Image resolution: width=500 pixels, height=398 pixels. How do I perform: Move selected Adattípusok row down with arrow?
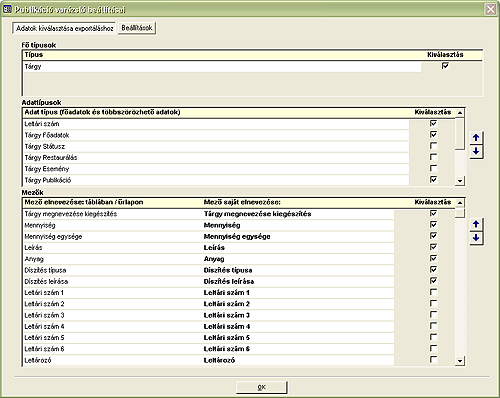point(476,151)
